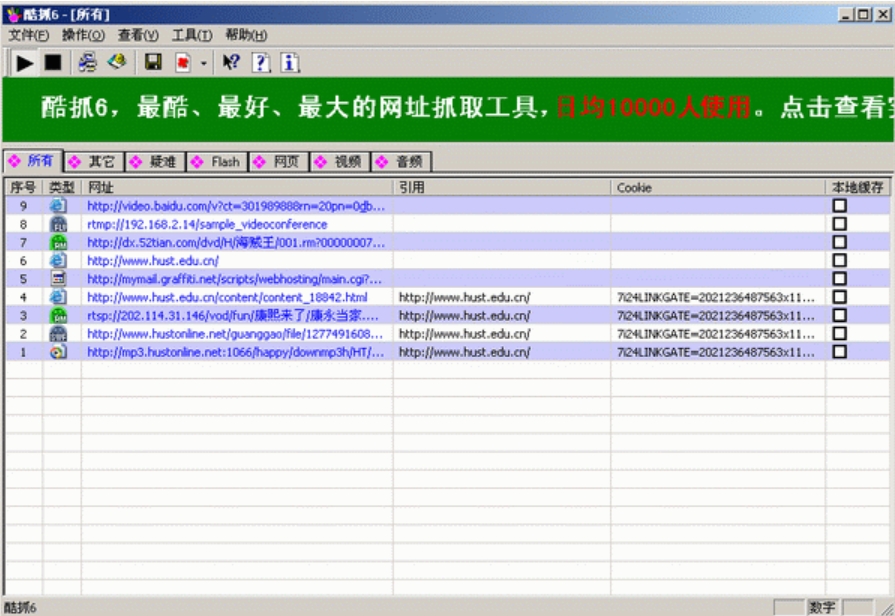895x616 pixels.
Task: Click the FLV type icon in row 8
Action: click(58, 224)
